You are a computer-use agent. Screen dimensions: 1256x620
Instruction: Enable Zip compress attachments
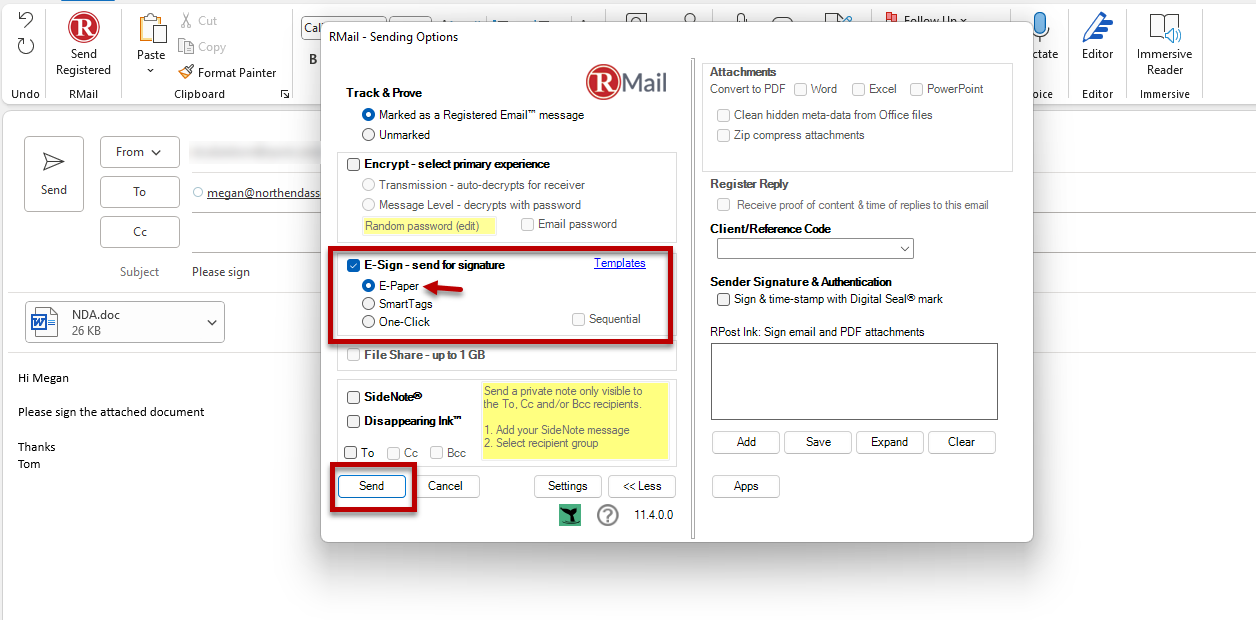[724, 135]
